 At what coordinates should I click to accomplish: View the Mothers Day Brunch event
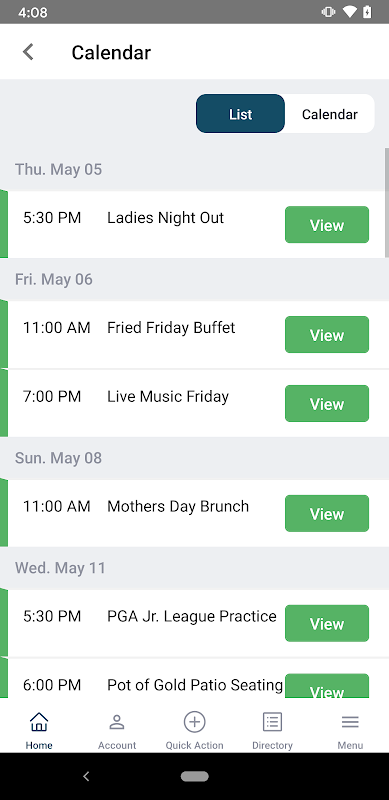pos(327,513)
